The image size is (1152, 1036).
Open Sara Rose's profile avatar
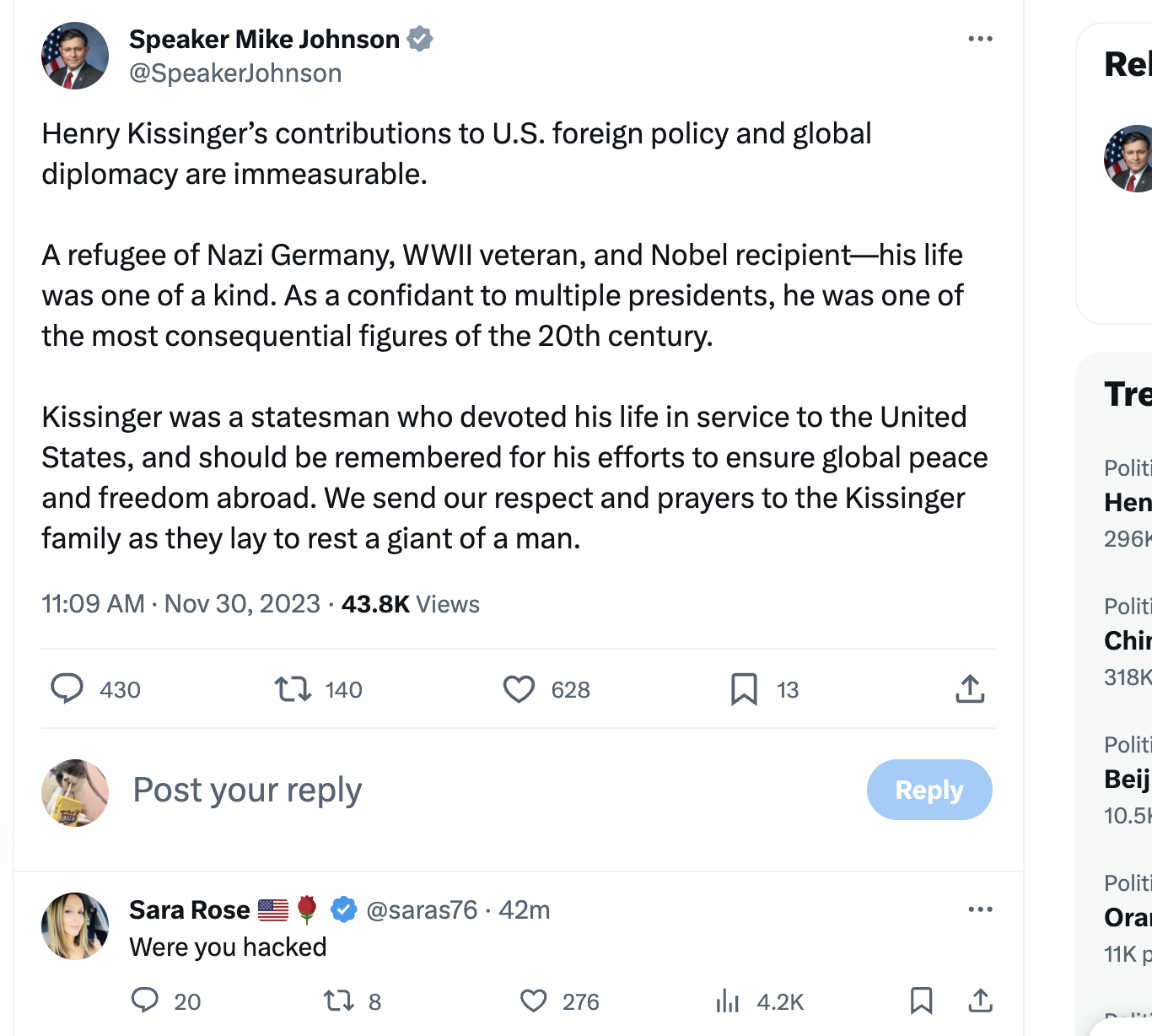(75, 926)
